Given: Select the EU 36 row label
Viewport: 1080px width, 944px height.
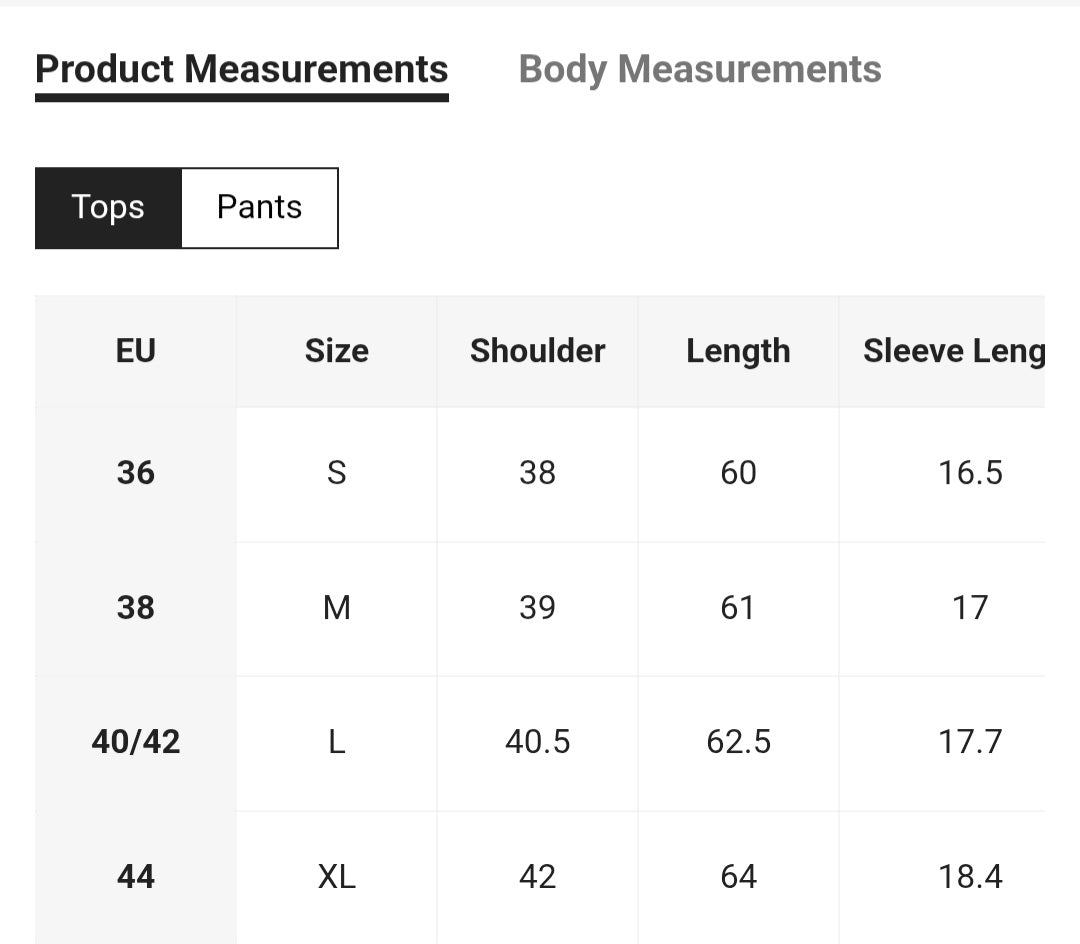Looking at the screenshot, I should click(136, 472).
